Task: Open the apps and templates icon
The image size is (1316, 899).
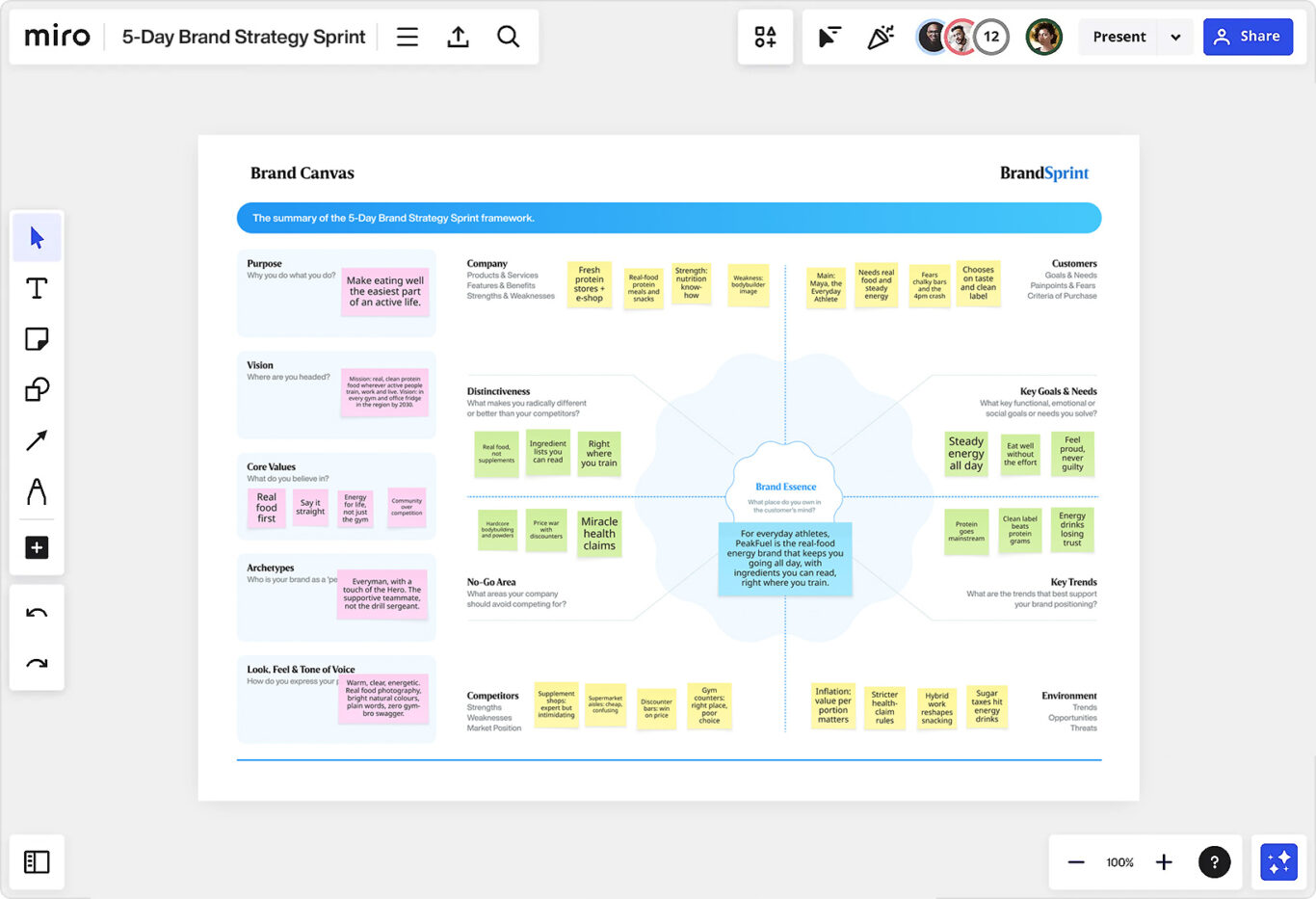Action: coord(765,37)
